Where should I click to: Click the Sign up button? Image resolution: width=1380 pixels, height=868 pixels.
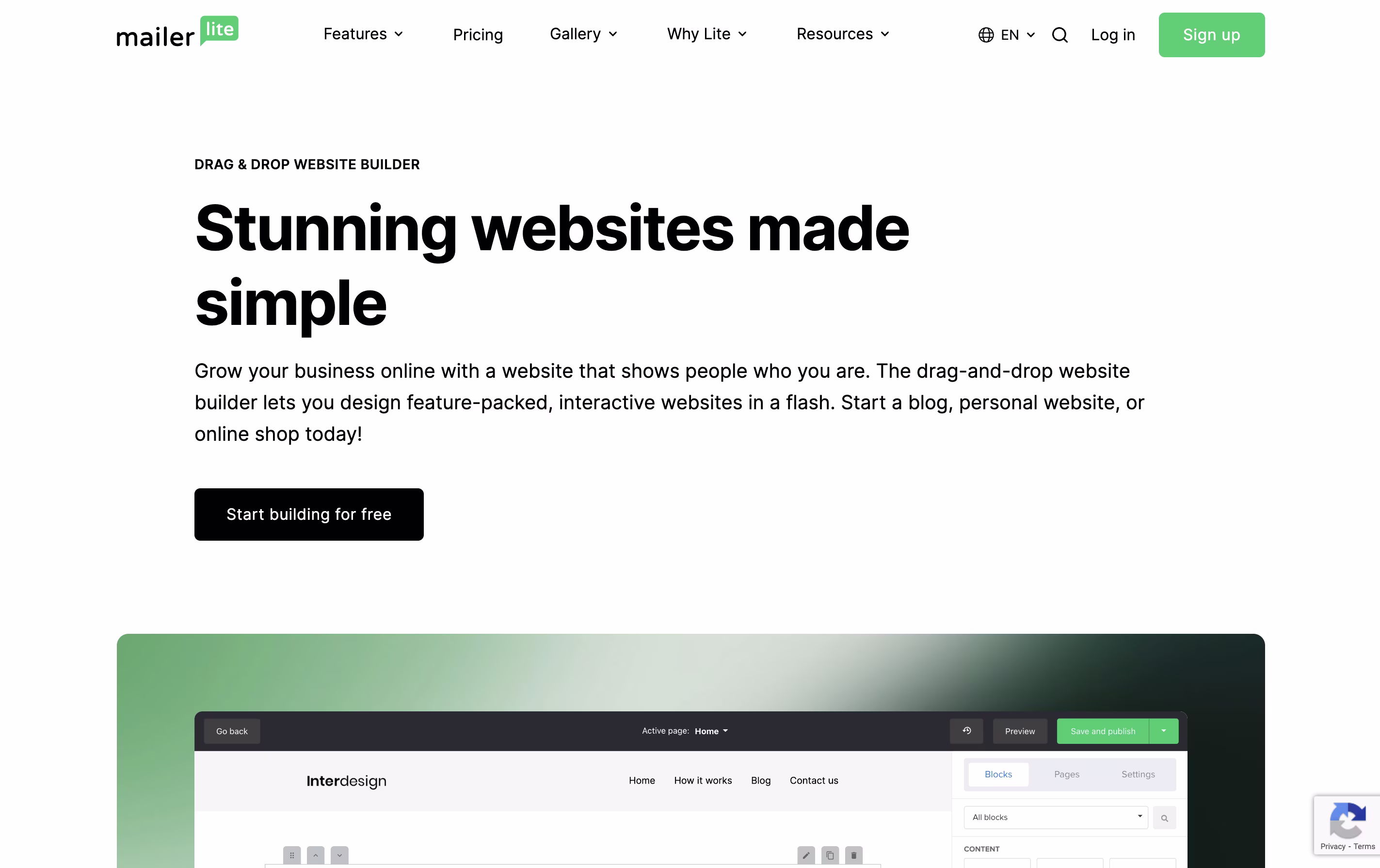(x=1211, y=35)
